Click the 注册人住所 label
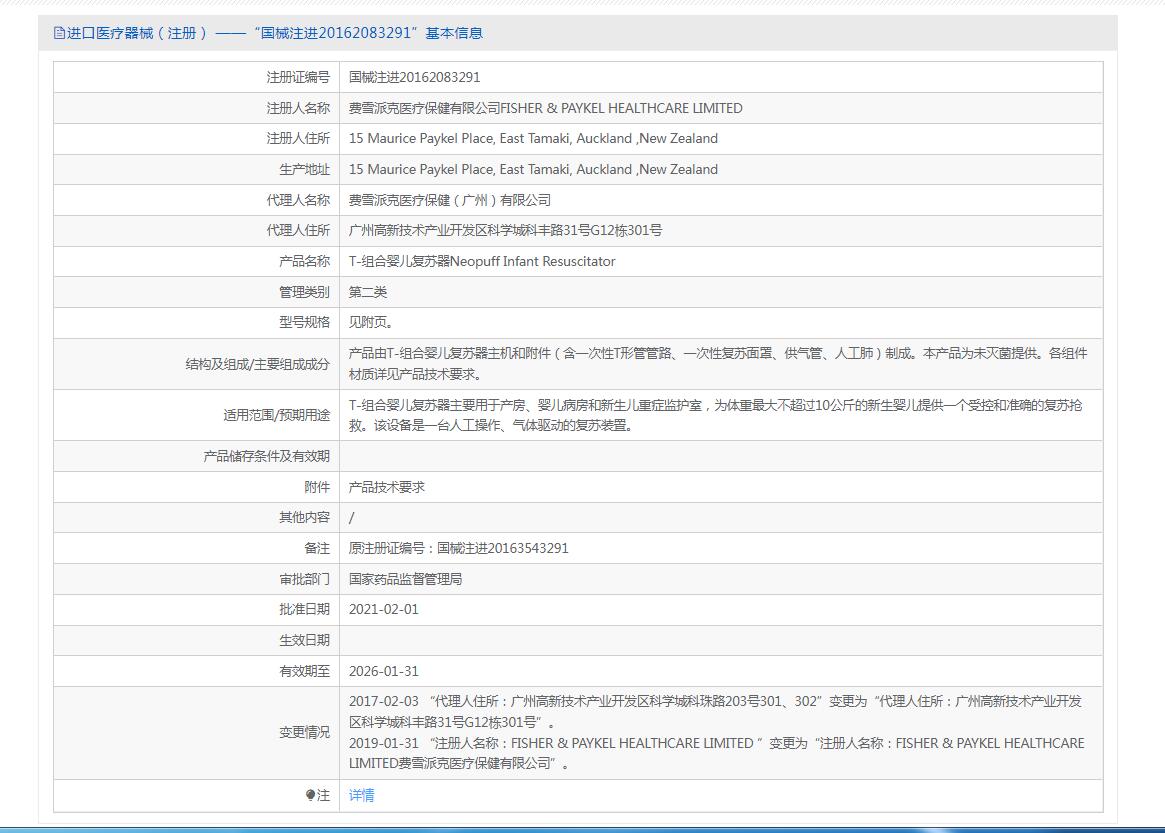This screenshot has height=833, width=1165. [298, 138]
